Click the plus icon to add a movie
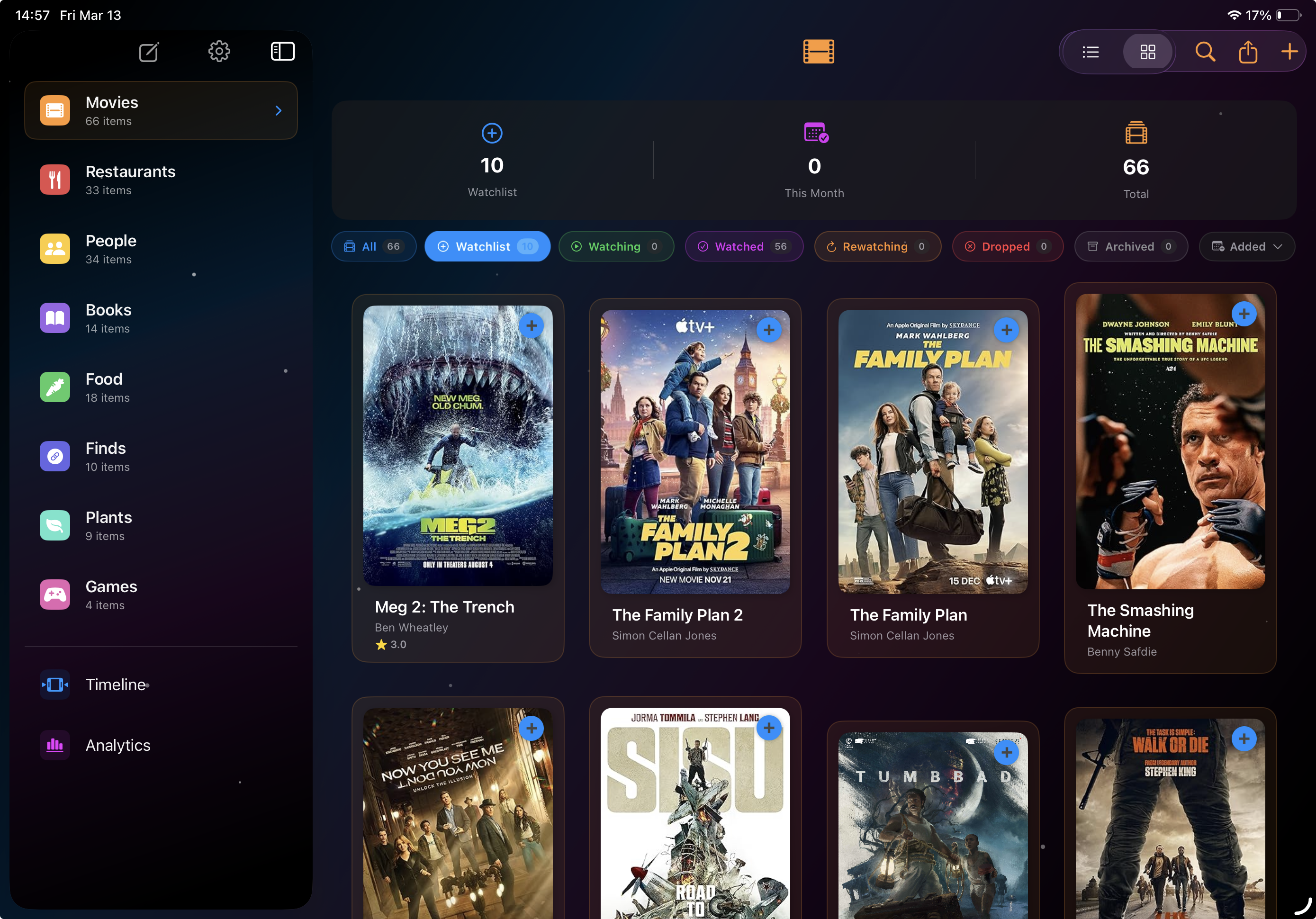 coord(1289,51)
